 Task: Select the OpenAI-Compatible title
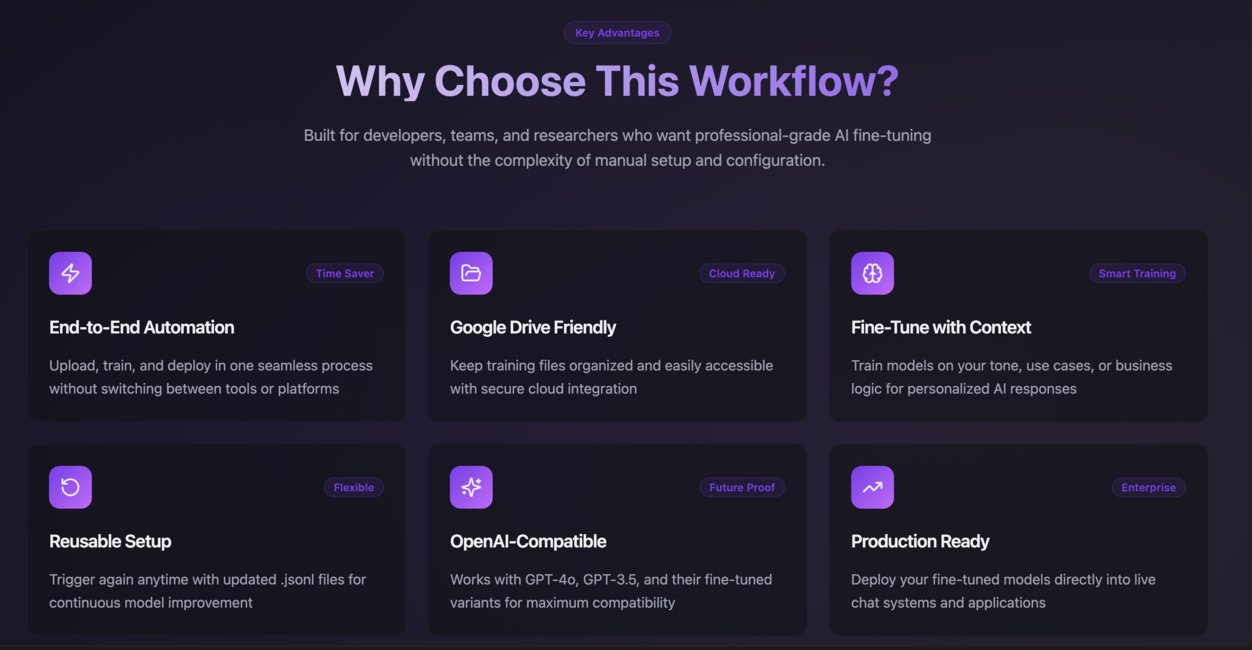[x=528, y=541]
